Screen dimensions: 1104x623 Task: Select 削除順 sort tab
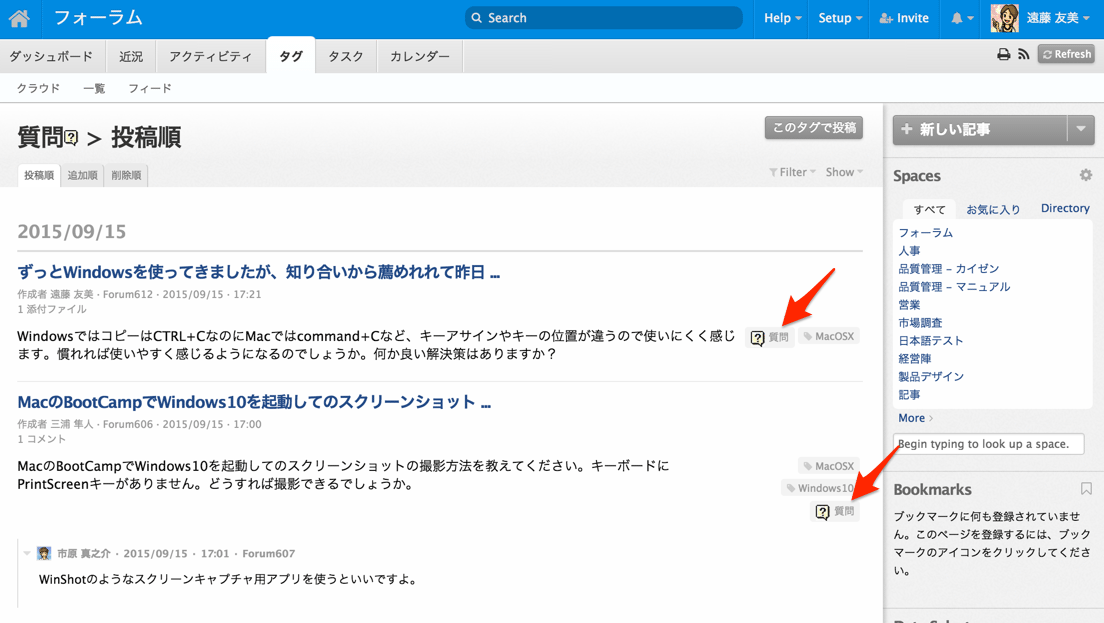[126, 175]
